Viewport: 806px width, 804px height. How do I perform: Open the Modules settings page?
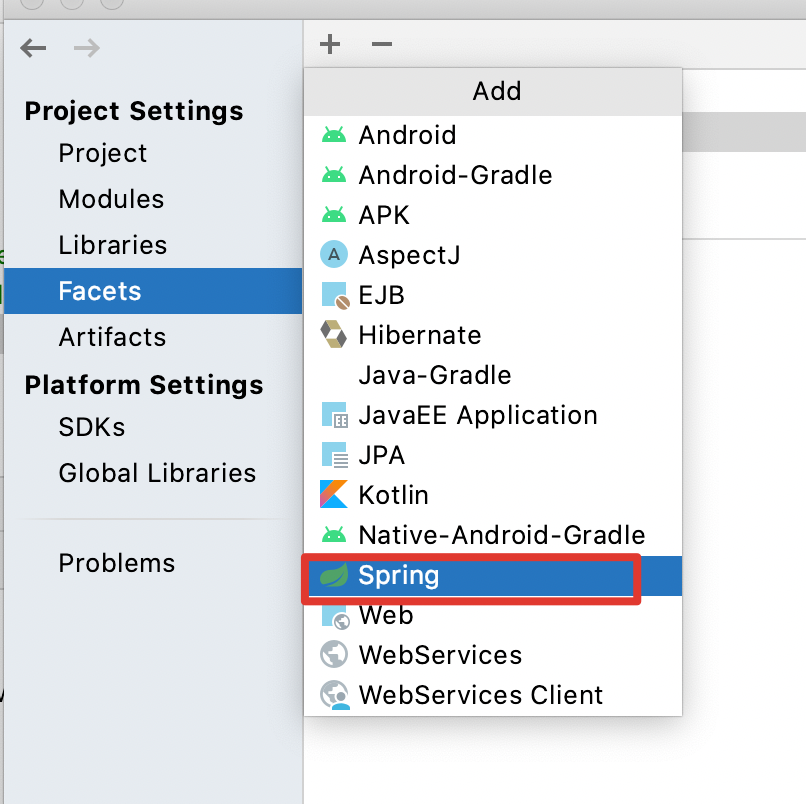click(x=111, y=199)
